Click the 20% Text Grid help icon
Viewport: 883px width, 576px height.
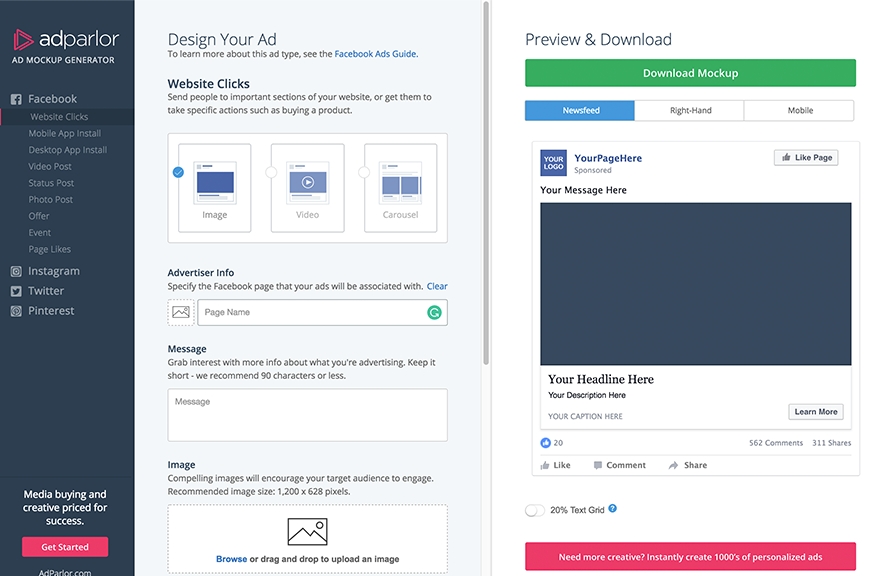pos(613,509)
